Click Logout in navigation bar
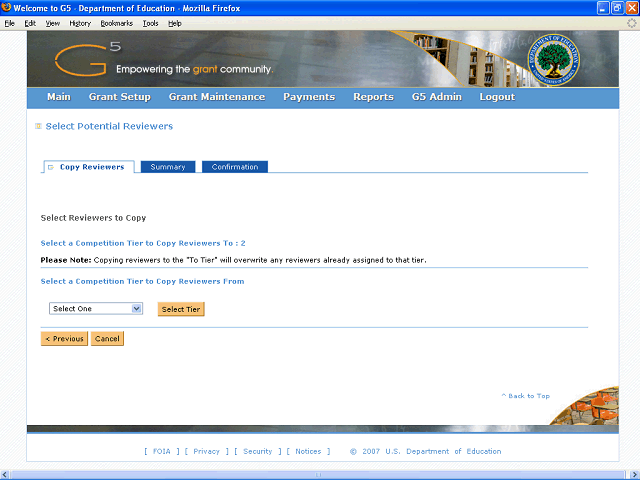640x480 pixels. (x=497, y=97)
